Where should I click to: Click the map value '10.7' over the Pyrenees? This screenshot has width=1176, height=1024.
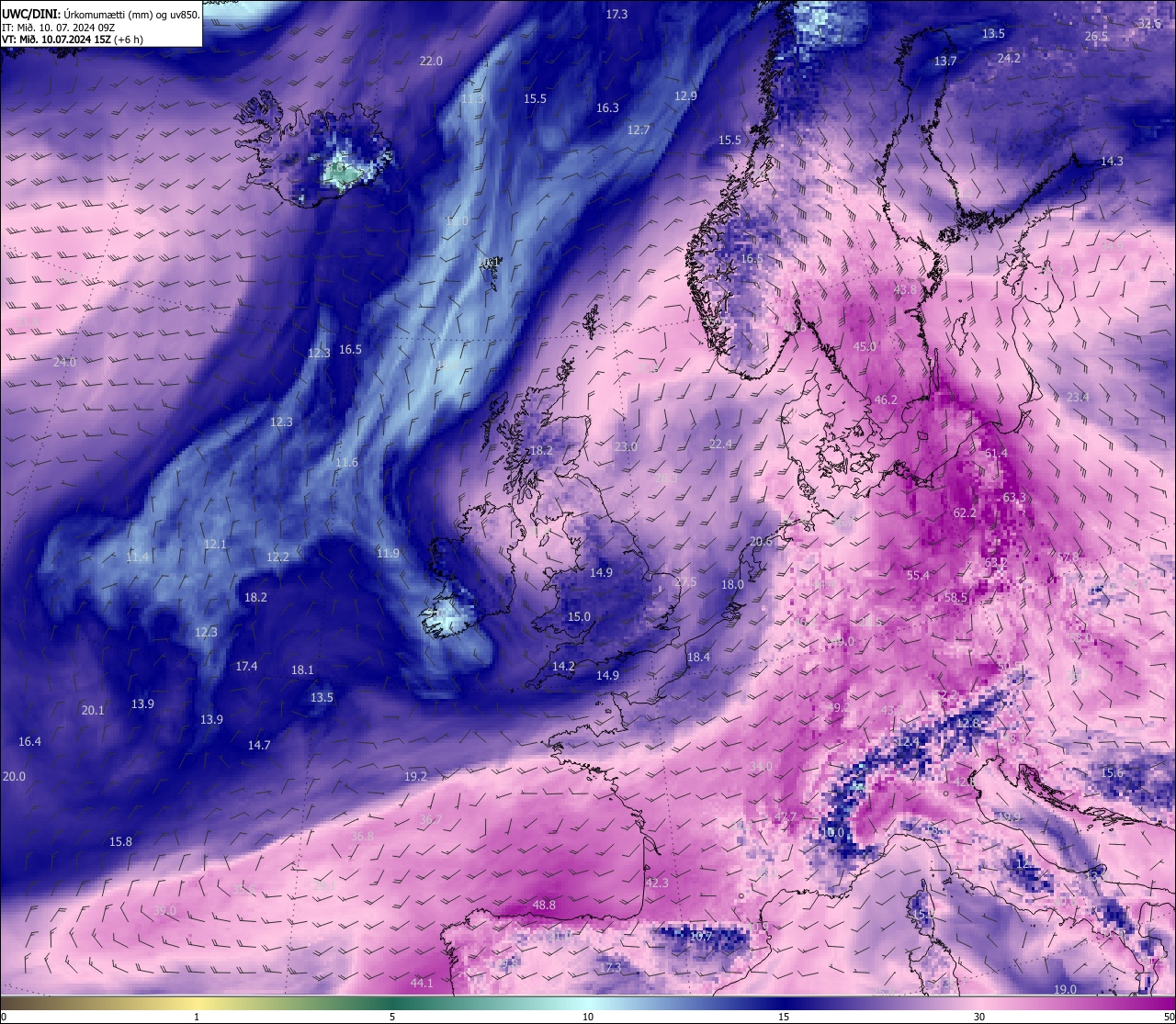pyautogui.click(x=701, y=937)
